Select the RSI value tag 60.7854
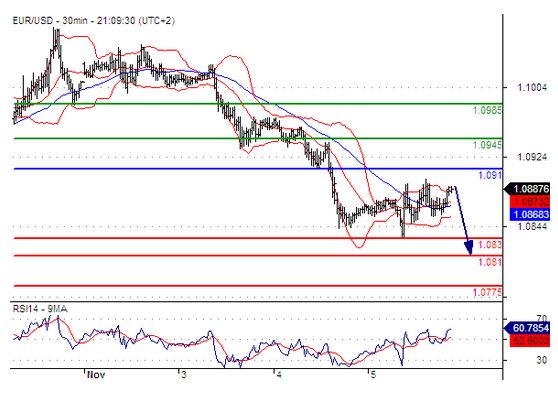 527,328
